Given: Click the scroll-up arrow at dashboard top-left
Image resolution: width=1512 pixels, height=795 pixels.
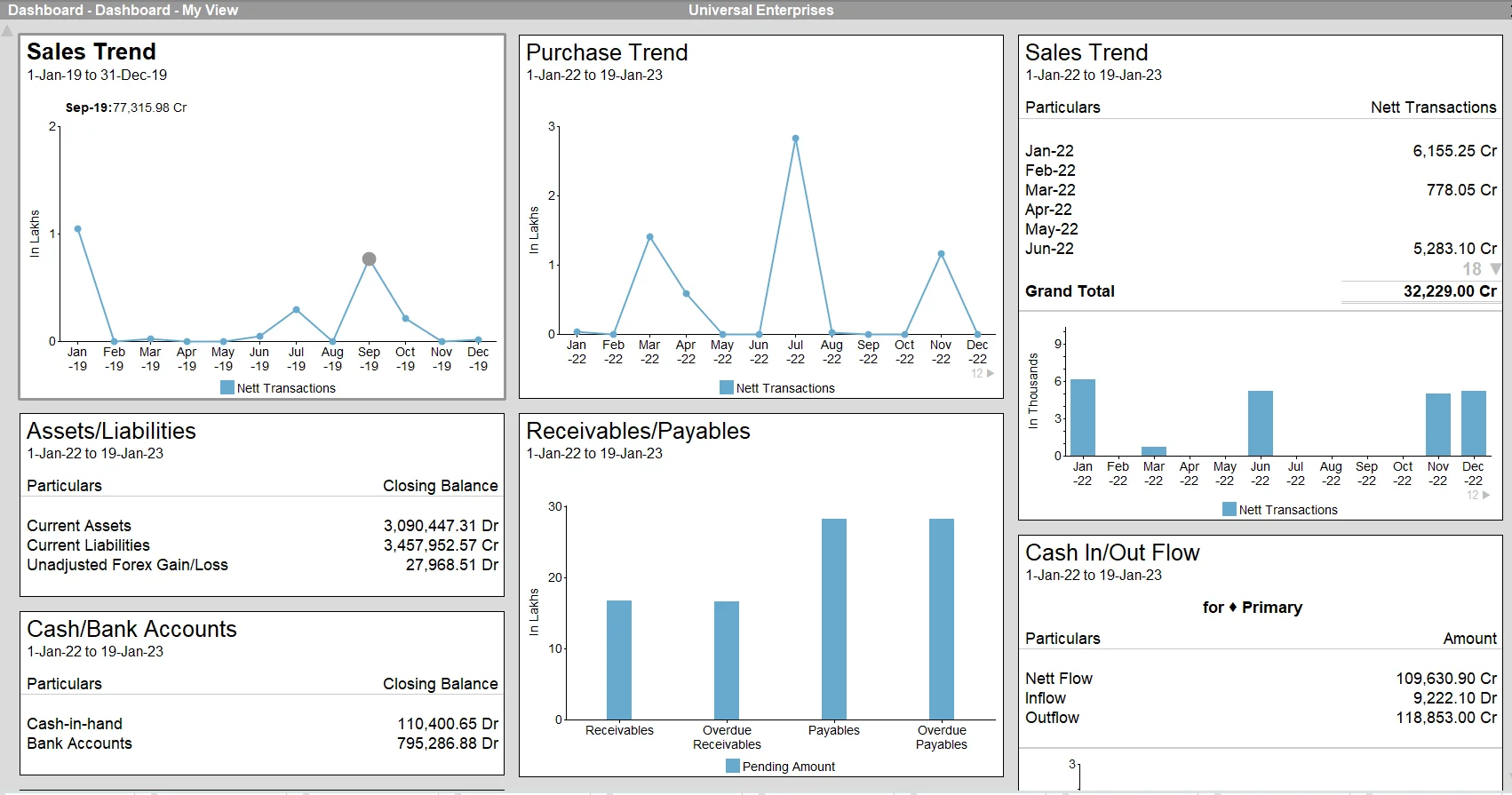Looking at the screenshot, I should [7, 31].
